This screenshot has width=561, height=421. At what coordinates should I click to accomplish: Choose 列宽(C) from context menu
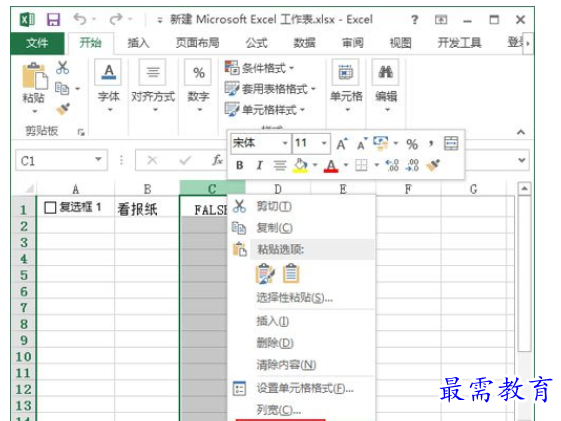click(301, 410)
